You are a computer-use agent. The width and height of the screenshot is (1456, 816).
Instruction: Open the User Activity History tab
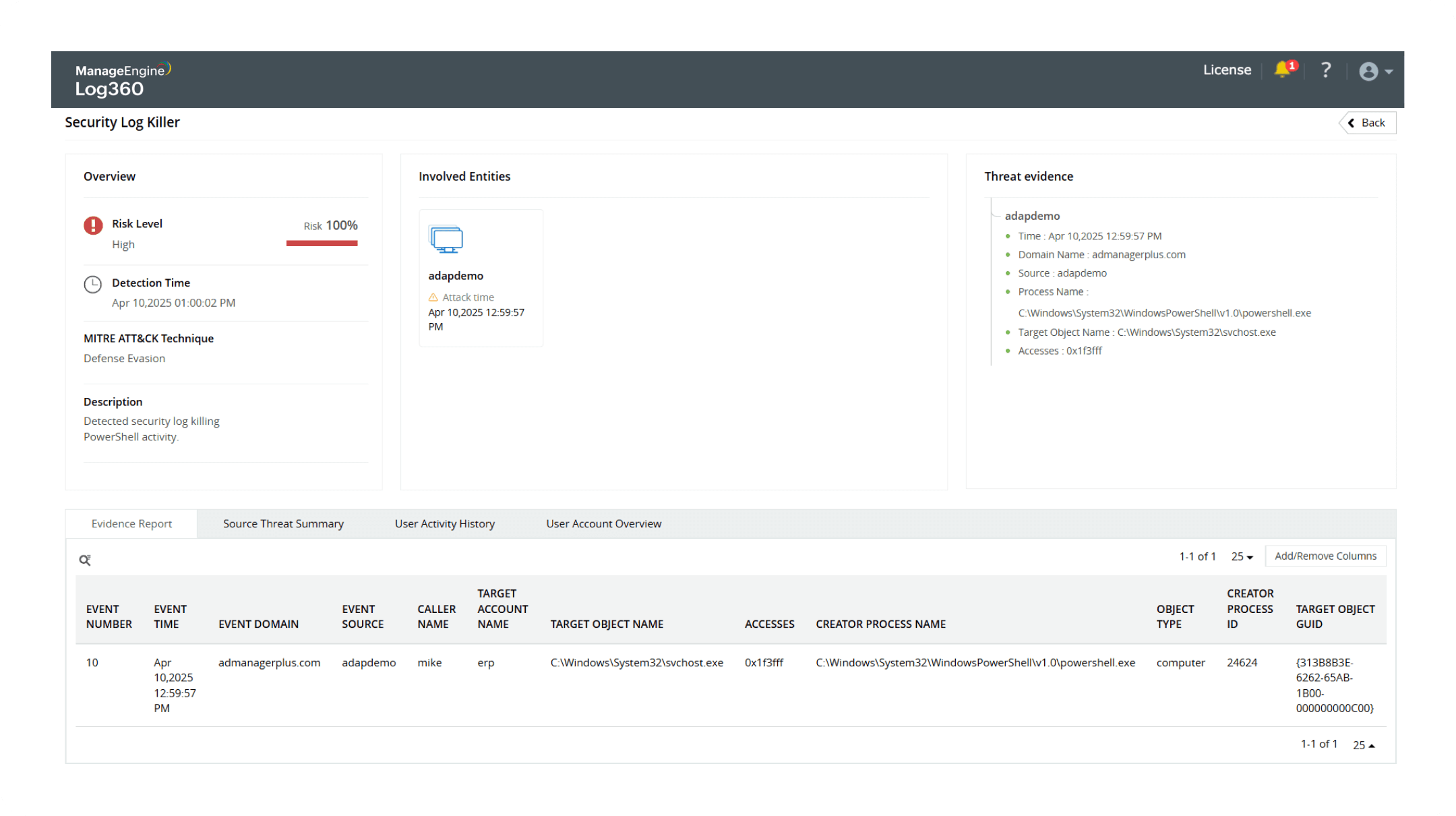[x=444, y=524]
